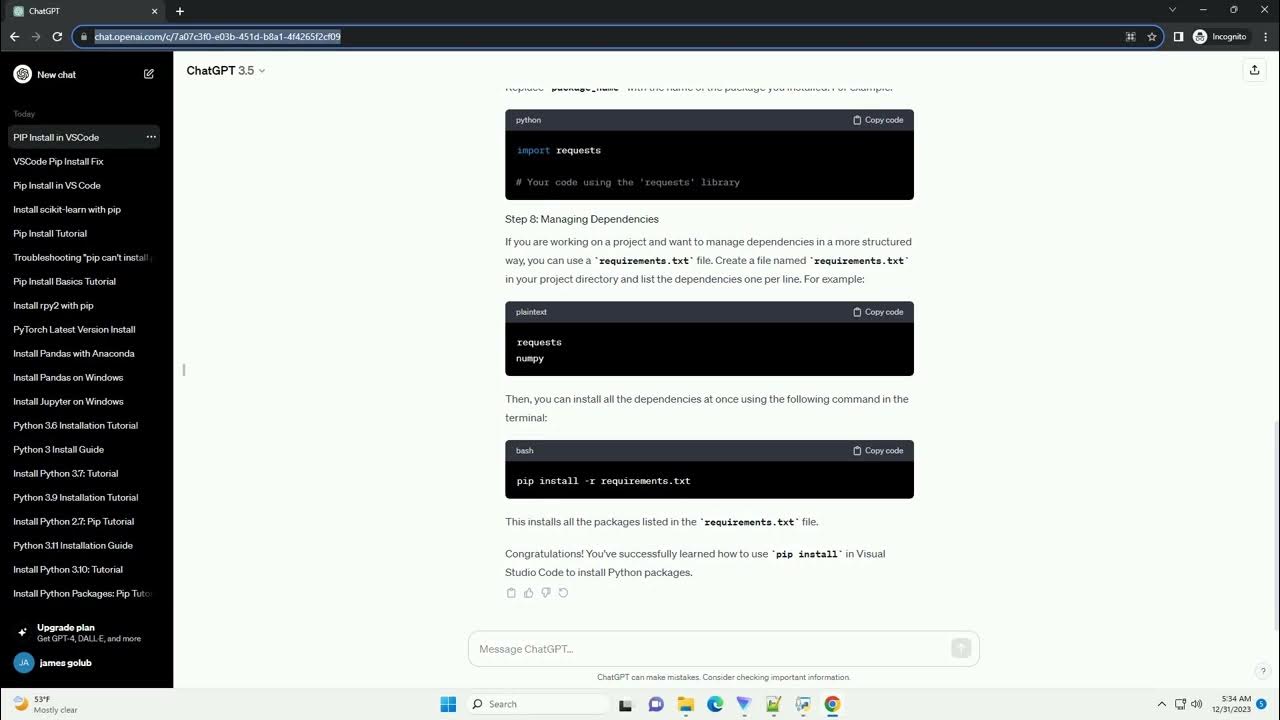Image resolution: width=1280 pixels, height=720 pixels.
Task: Open Install Pandas on Windows chat
Action: point(84,377)
